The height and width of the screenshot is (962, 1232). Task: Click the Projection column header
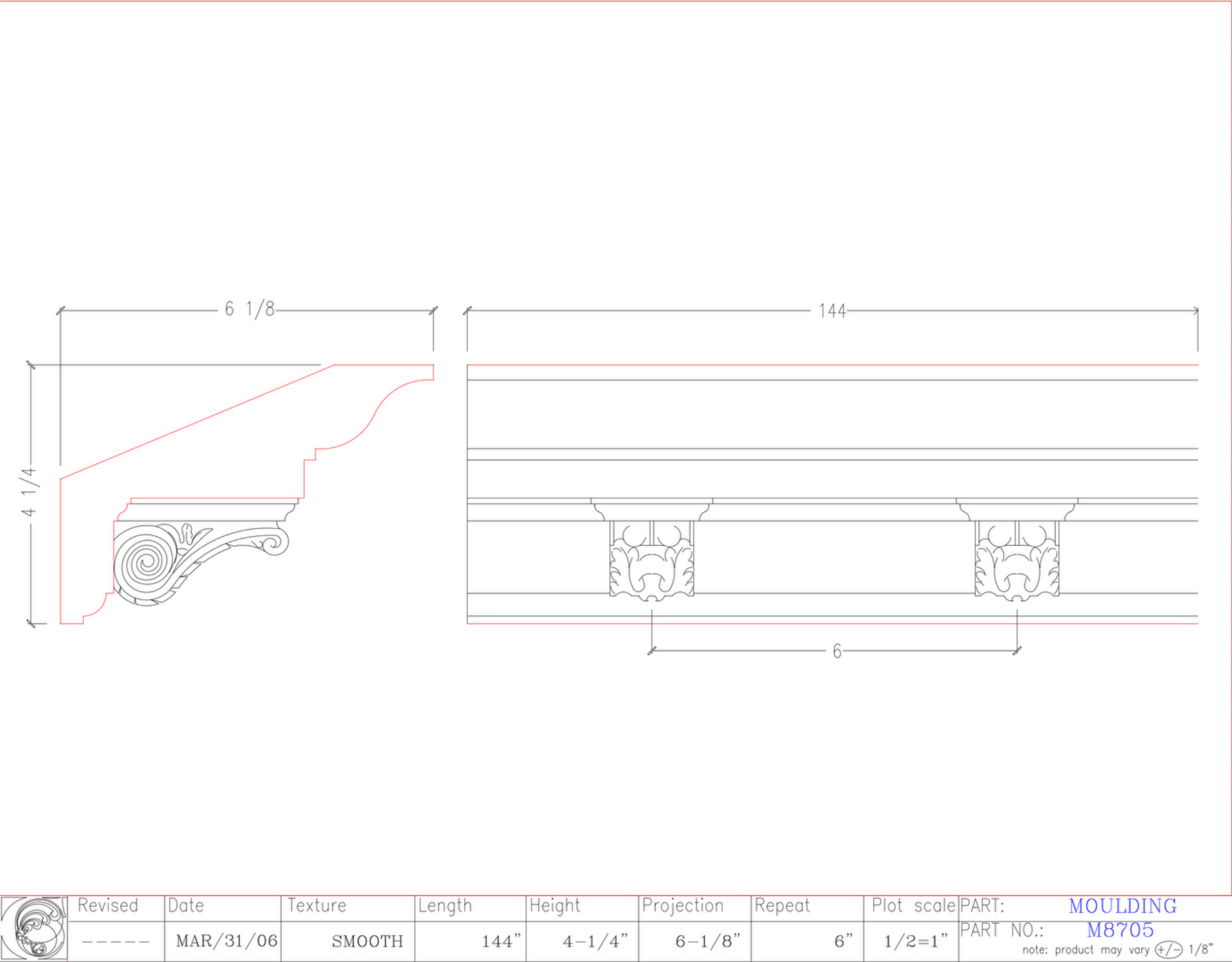[x=682, y=906]
